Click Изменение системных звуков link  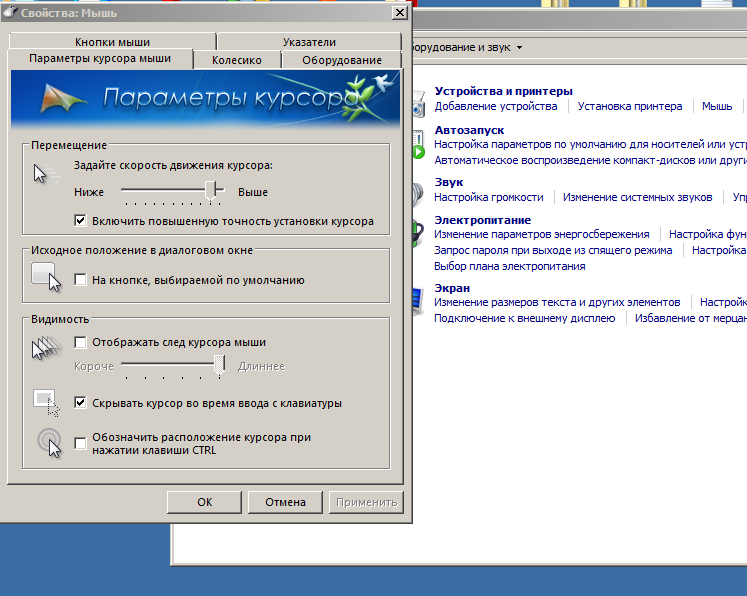tap(637, 197)
